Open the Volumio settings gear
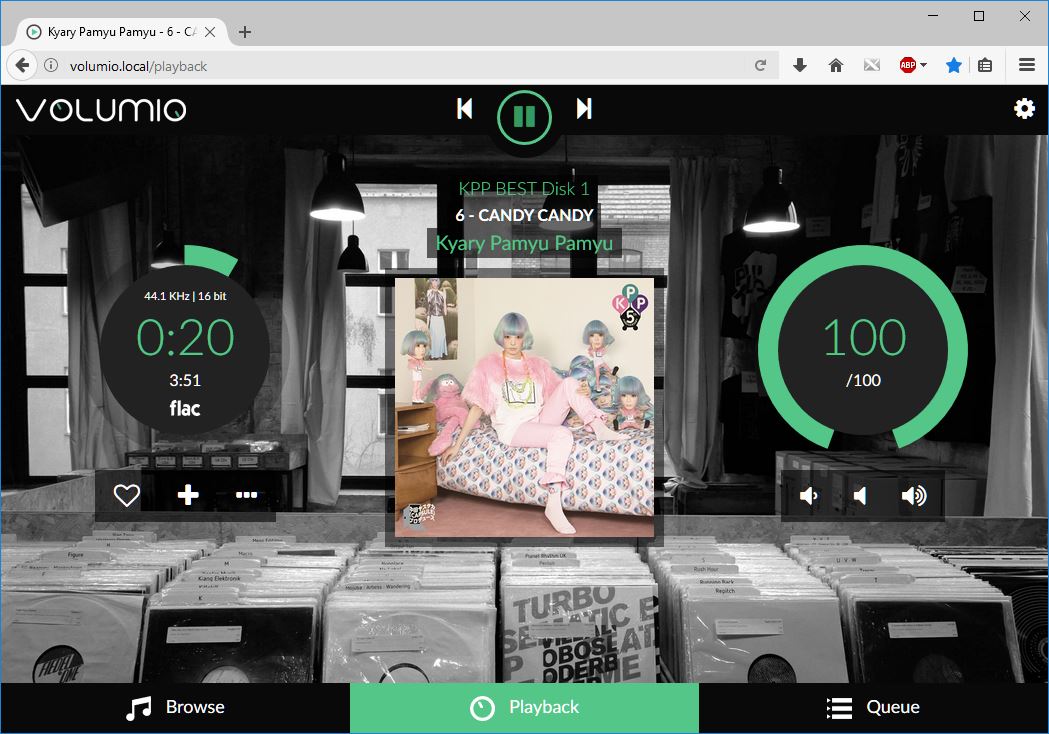The height and width of the screenshot is (734, 1049). tap(1024, 108)
